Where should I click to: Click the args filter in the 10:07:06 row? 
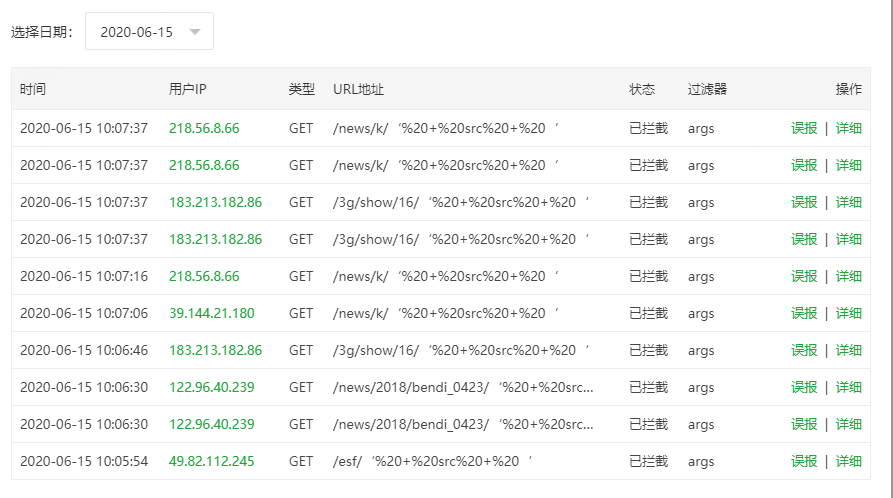[x=701, y=314]
